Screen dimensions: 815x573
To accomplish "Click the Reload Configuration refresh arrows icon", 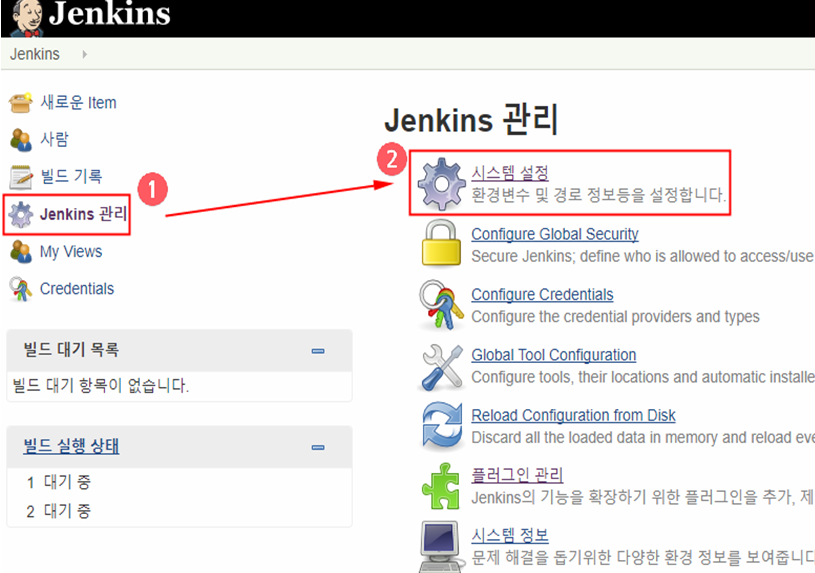I will tap(442, 426).
